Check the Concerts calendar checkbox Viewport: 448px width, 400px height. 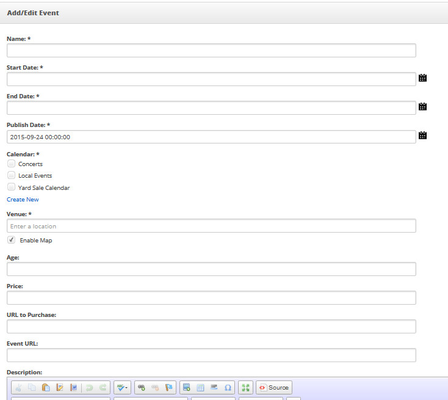[x=11, y=163]
